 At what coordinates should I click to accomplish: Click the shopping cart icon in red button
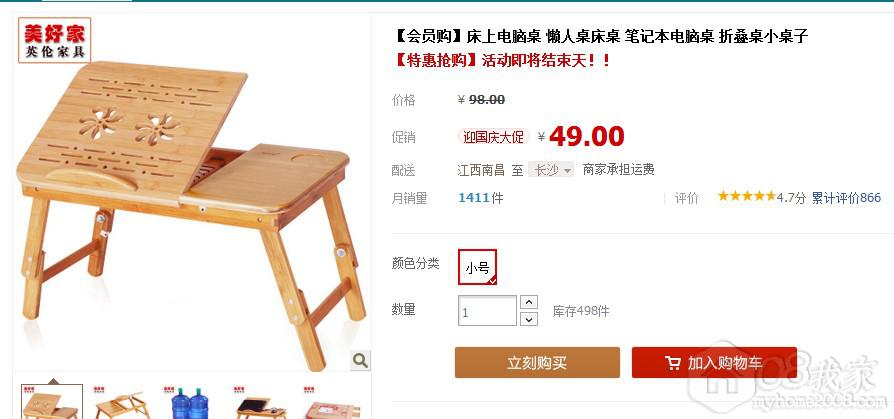(673, 363)
